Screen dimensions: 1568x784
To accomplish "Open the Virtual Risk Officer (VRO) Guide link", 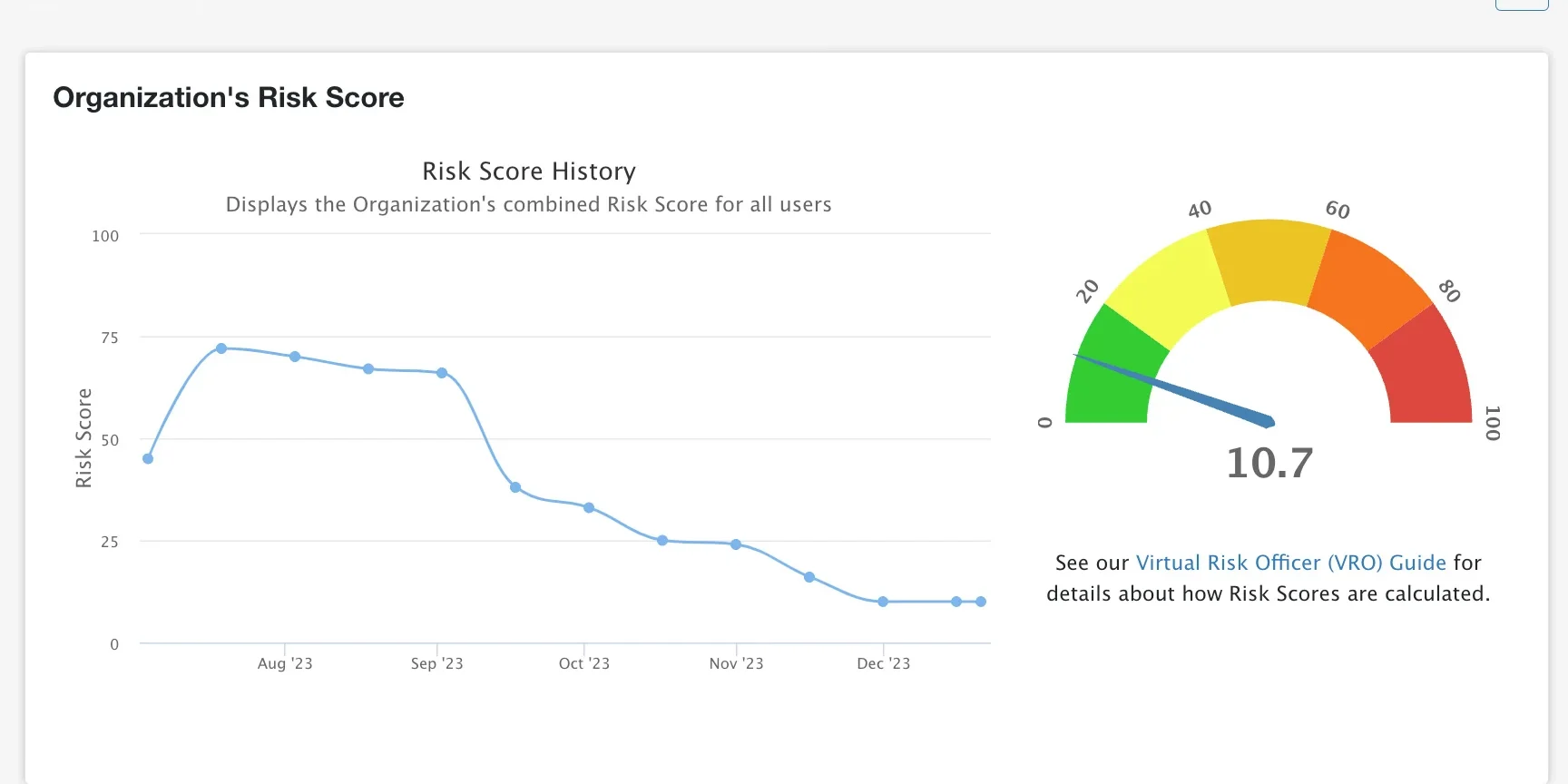I will (x=1290, y=563).
